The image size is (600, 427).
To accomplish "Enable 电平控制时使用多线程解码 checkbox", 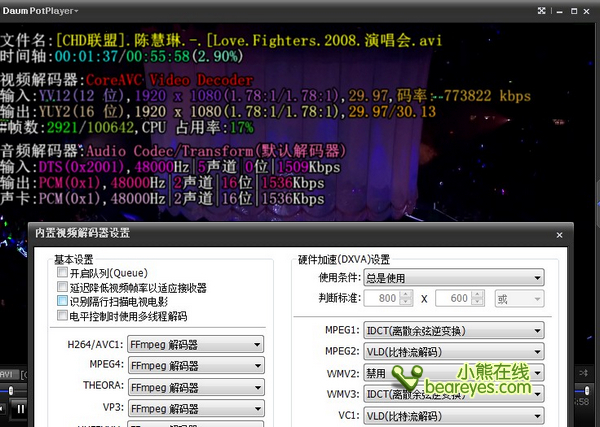I will [x=62, y=315].
